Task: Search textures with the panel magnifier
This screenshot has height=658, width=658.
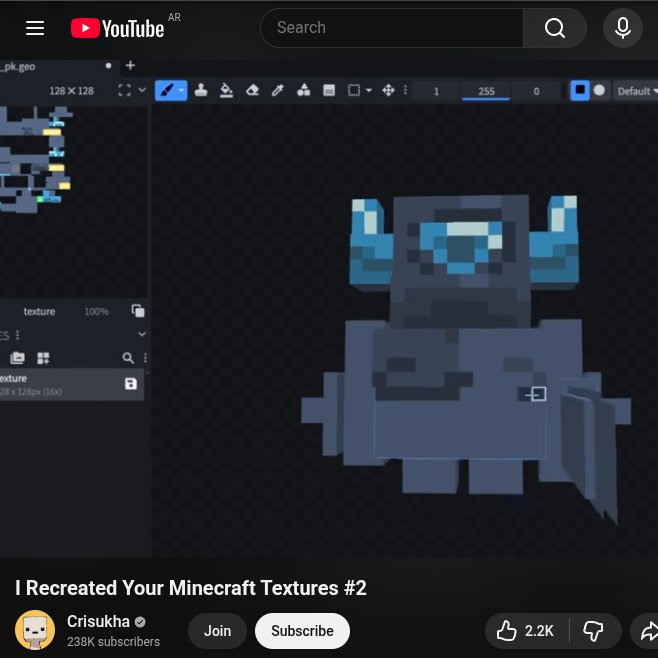Action: click(128, 358)
